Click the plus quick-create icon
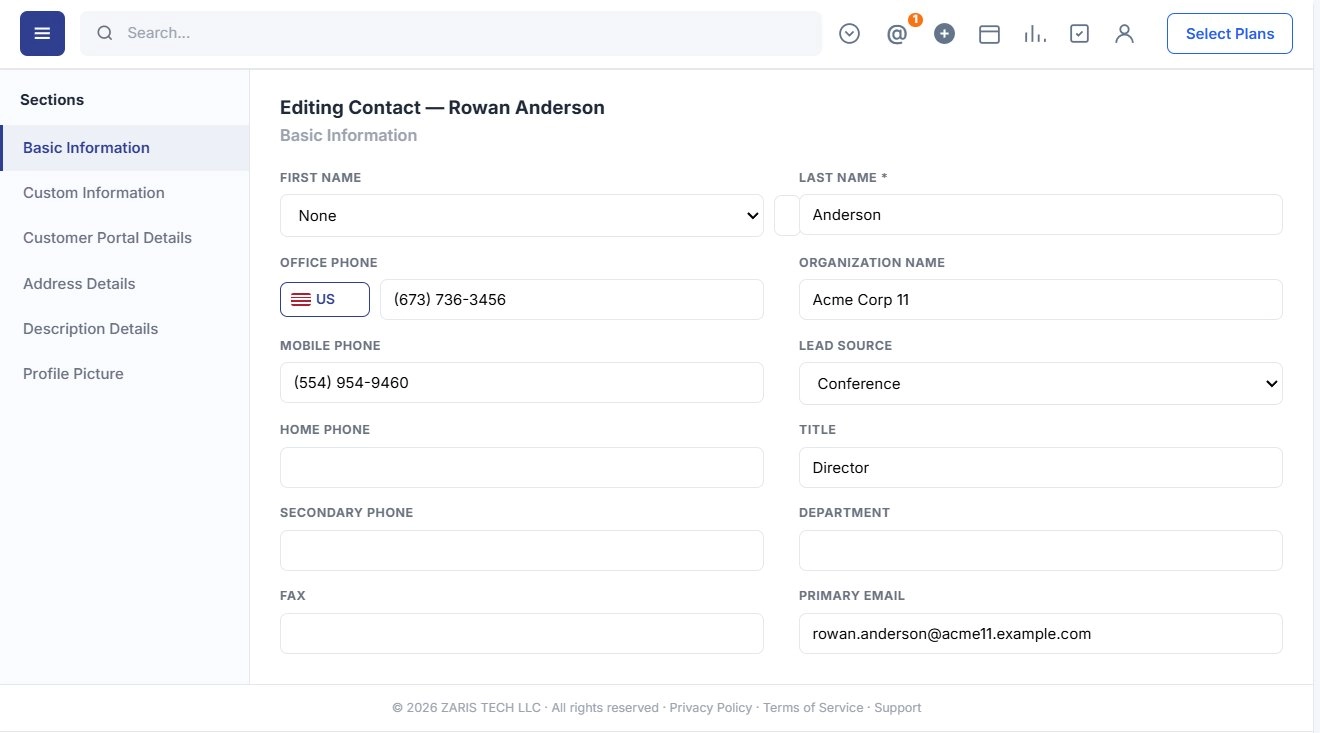The width and height of the screenshot is (1320, 733). (944, 34)
